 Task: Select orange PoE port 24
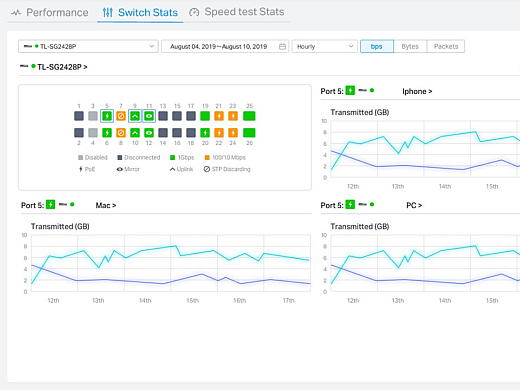pos(233,133)
